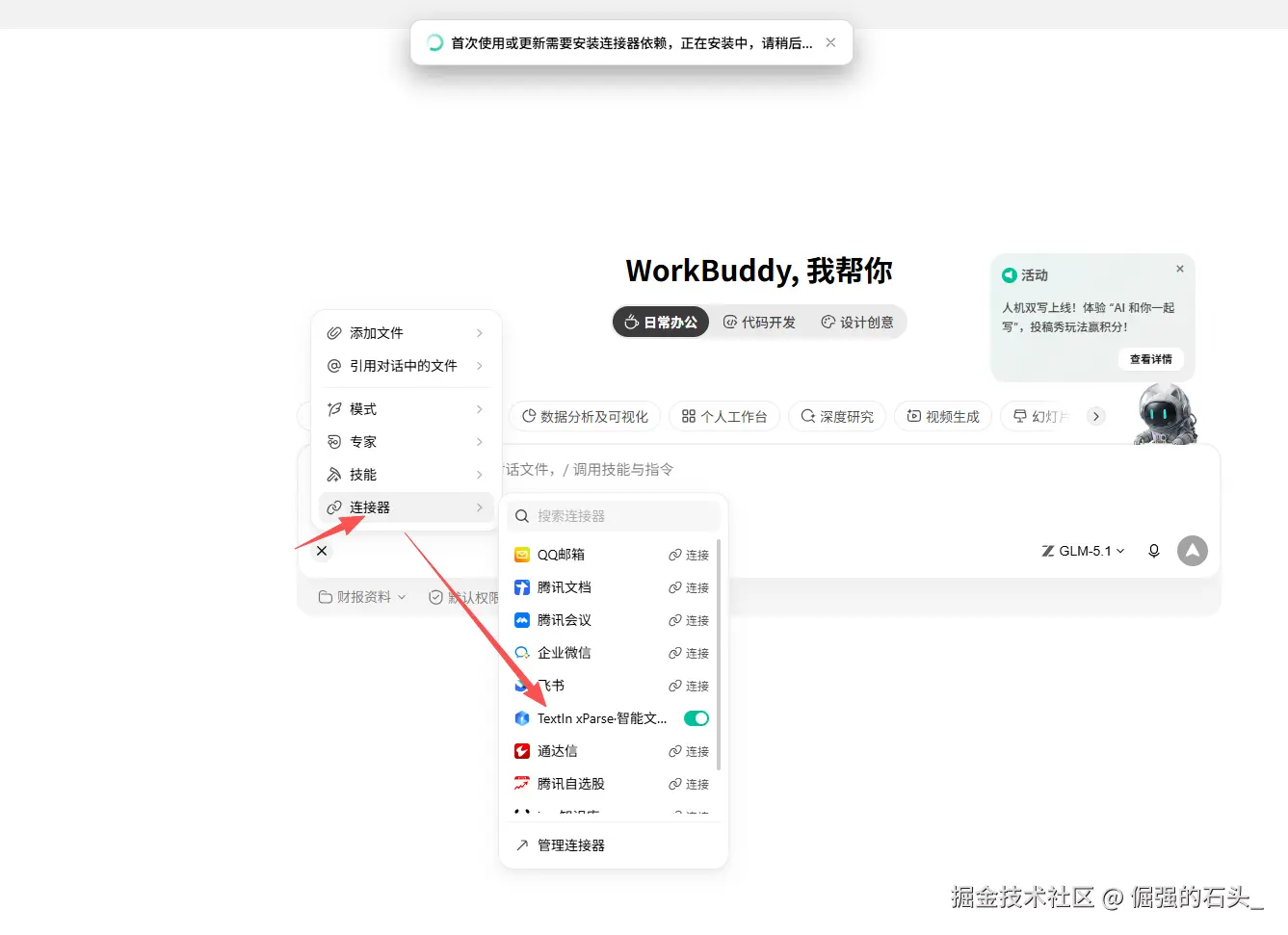Open the 专家 submenu
Screen dimensions: 1288x935
tap(406, 442)
